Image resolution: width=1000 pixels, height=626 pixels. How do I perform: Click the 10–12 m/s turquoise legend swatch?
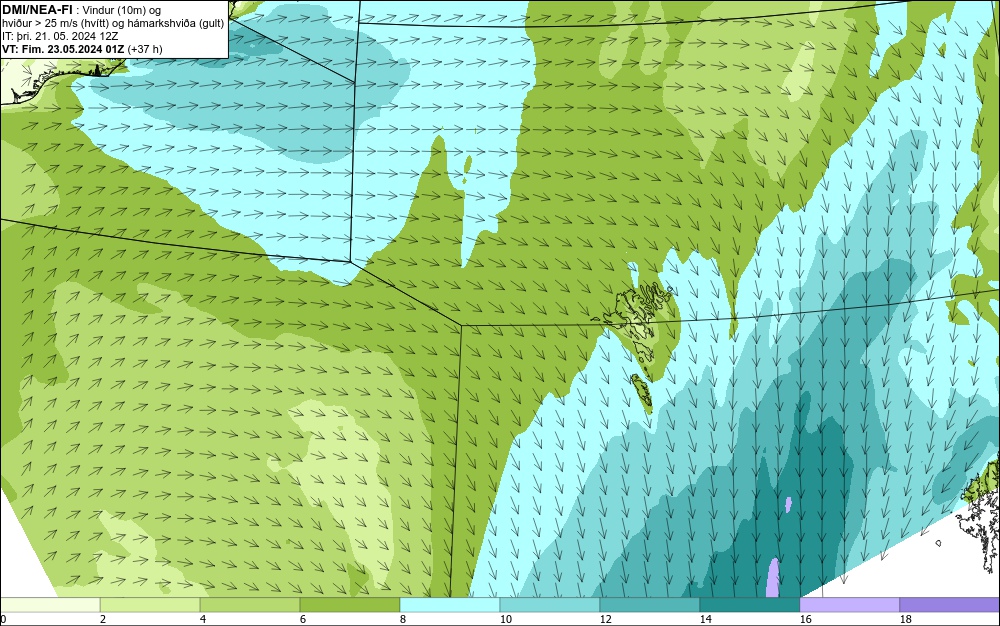click(x=550, y=604)
